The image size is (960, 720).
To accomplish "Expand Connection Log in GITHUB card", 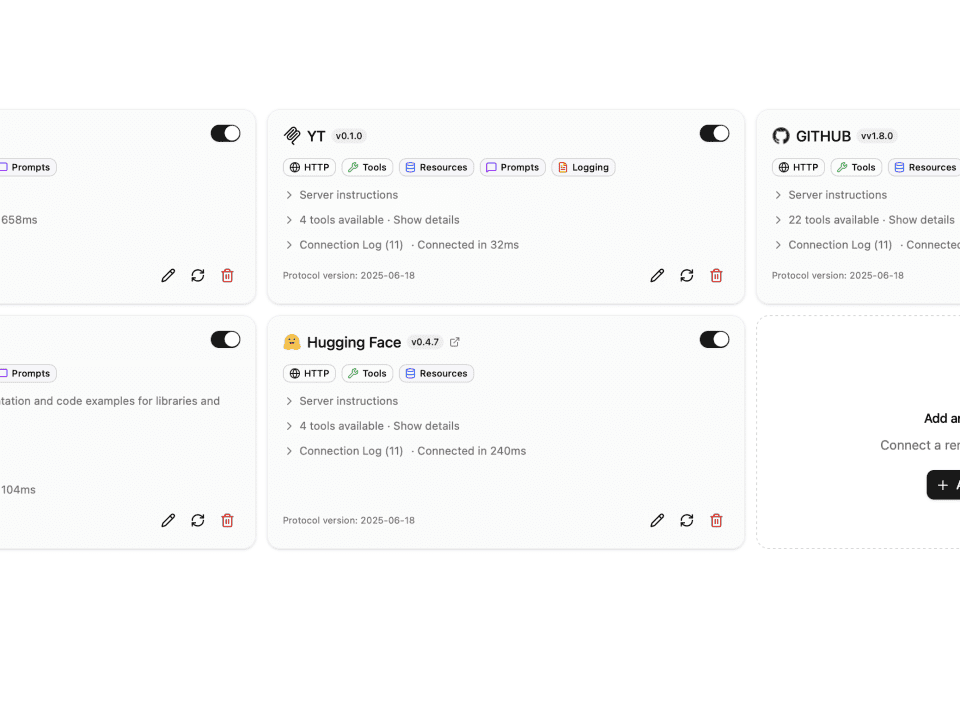I will (x=833, y=245).
